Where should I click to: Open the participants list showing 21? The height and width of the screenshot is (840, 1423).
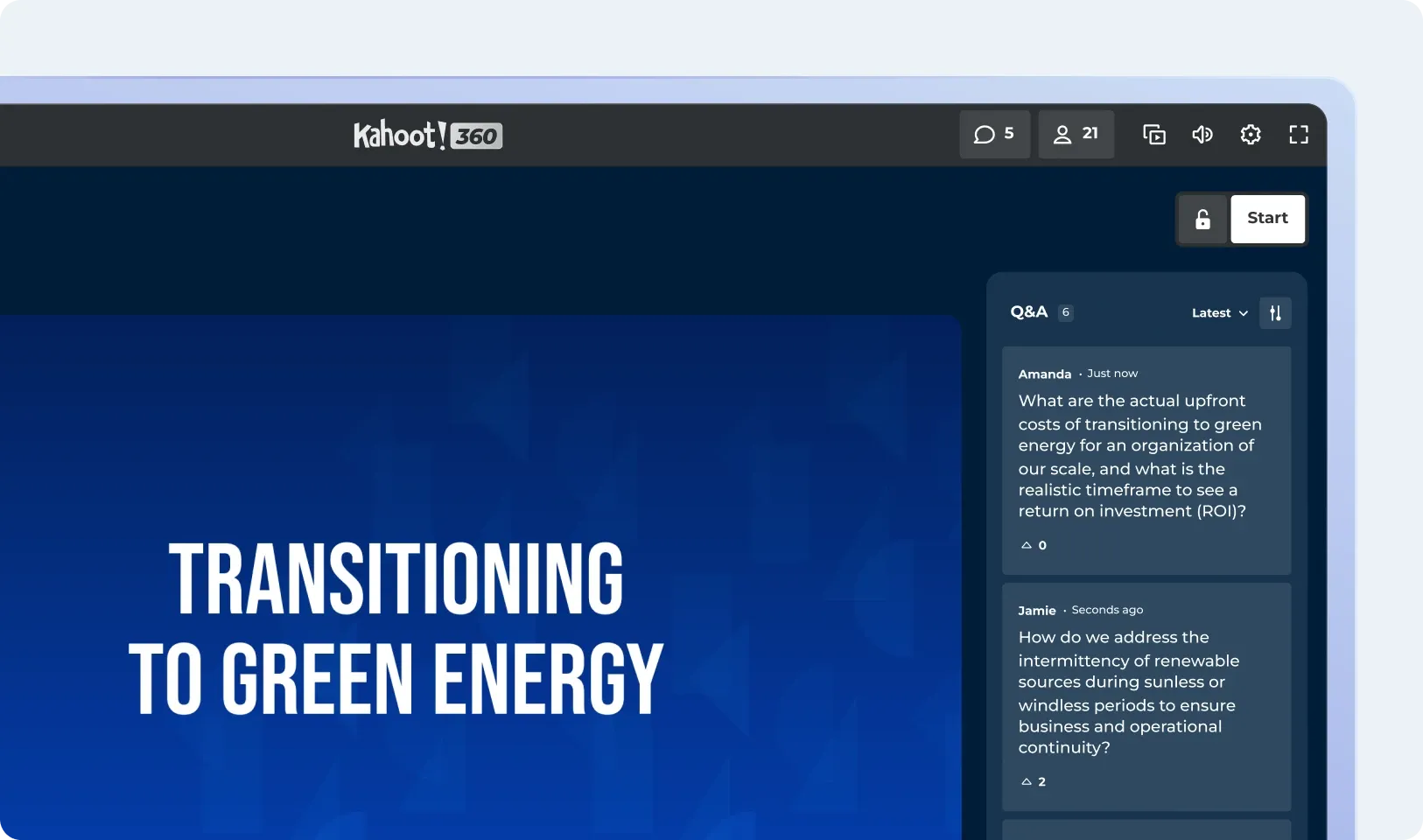tap(1076, 134)
